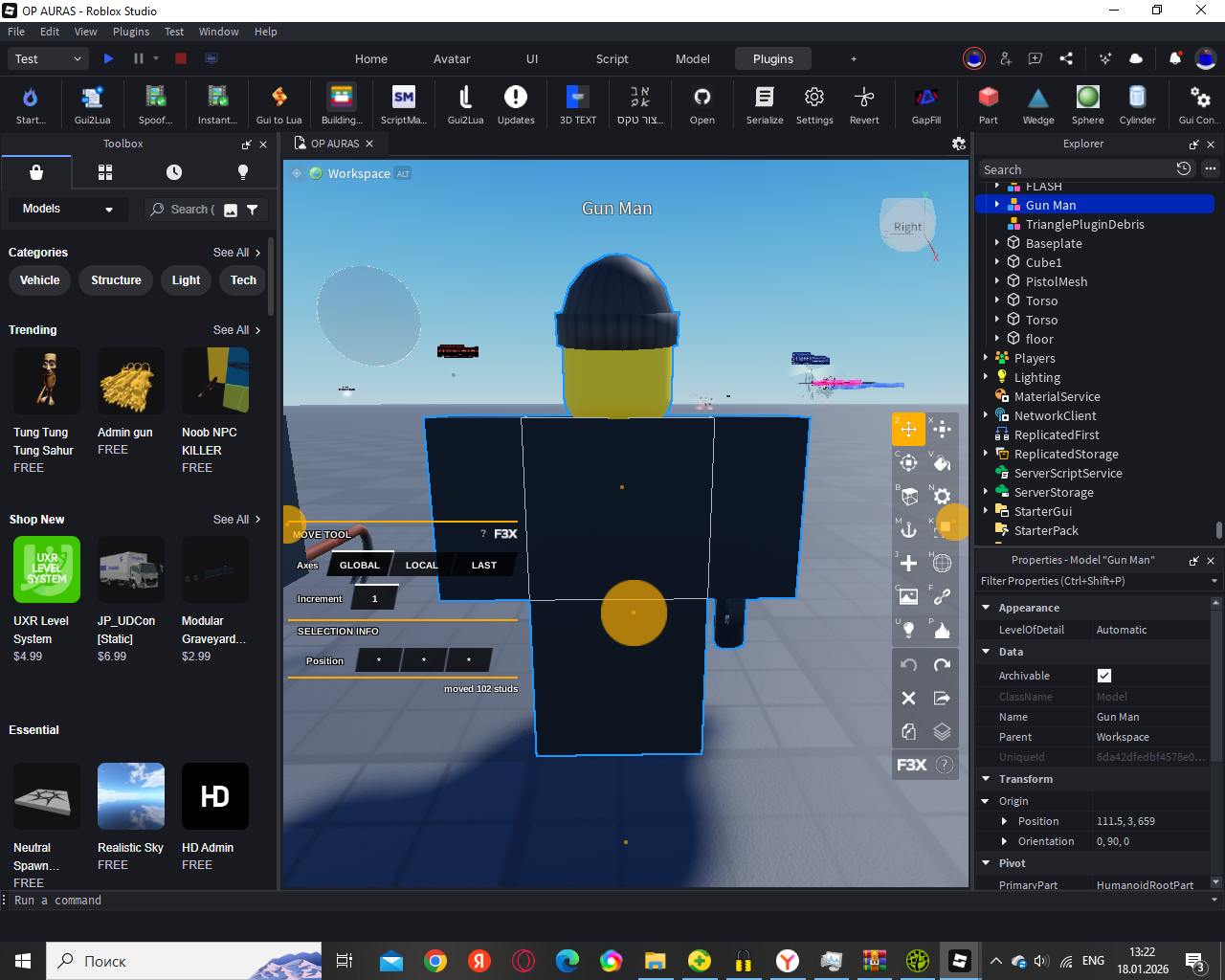Click the F3X export icon
Image resolution: width=1225 pixels, height=980 pixels.
click(x=942, y=698)
